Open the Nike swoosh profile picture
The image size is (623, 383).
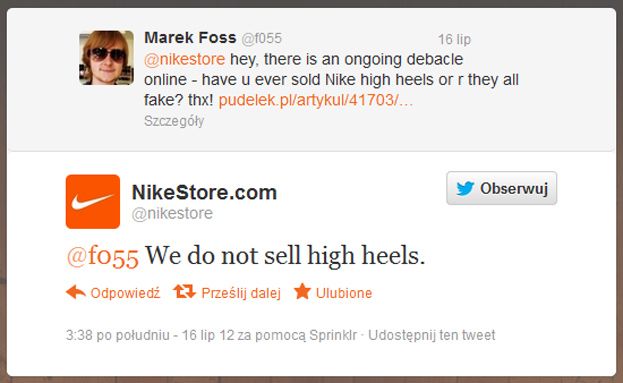(93, 201)
